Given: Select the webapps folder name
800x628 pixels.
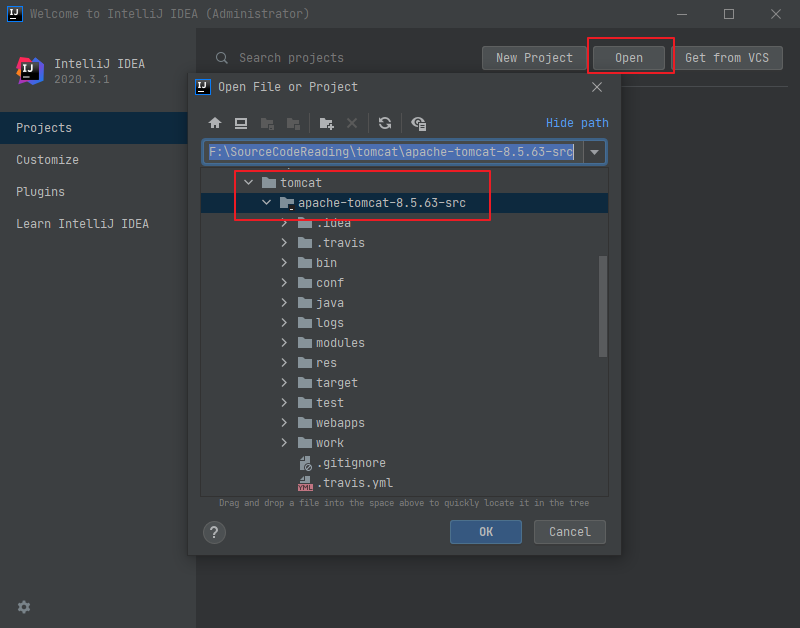Looking at the screenshot, I should coord(340,423).
